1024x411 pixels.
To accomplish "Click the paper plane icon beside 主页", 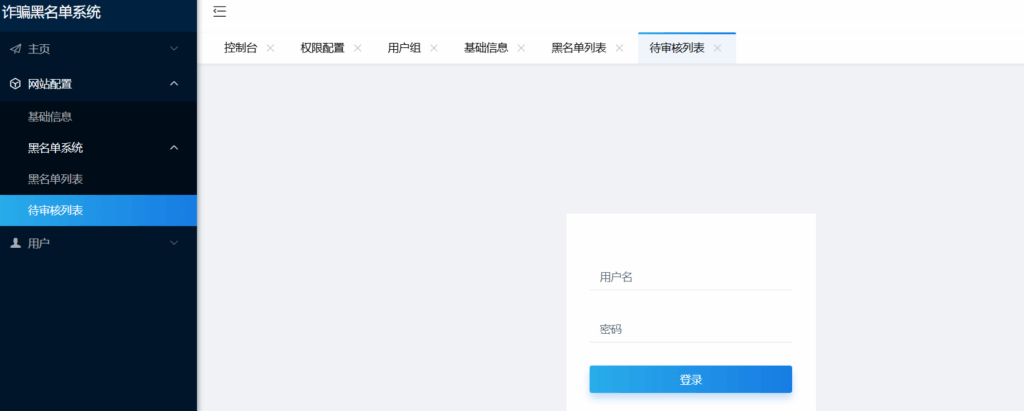I will click(x=16, y=49).
